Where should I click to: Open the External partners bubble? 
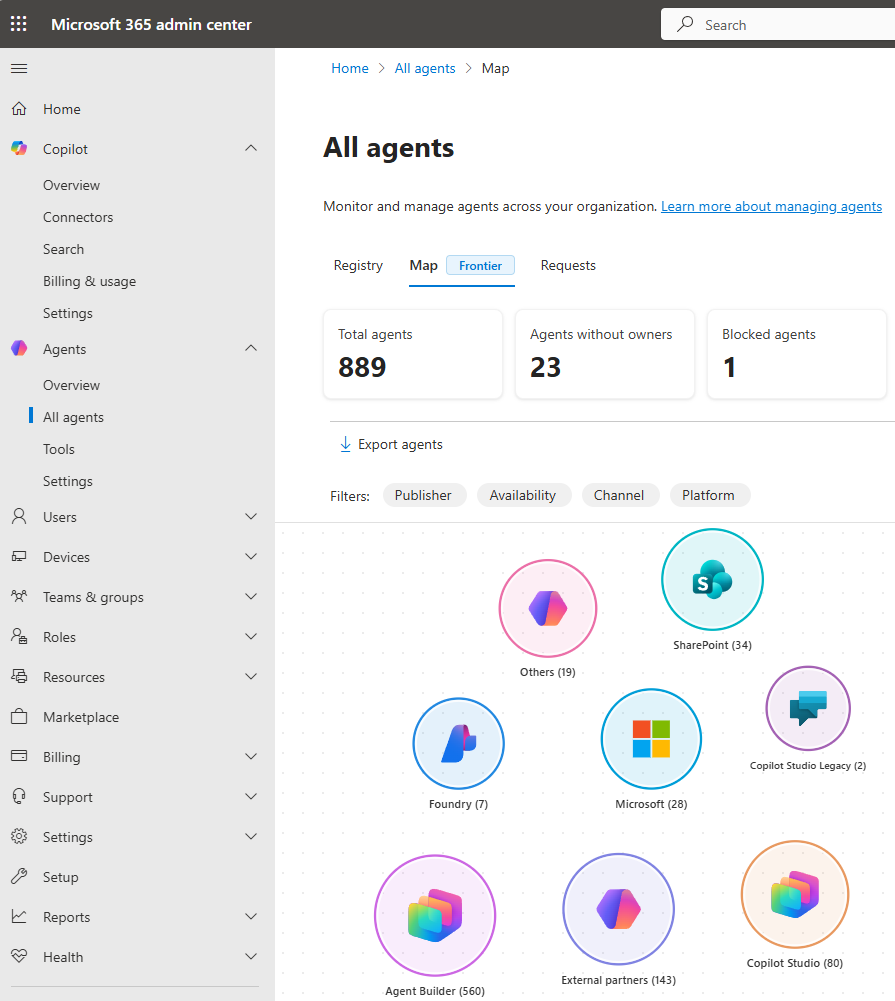tap(618, 909)
